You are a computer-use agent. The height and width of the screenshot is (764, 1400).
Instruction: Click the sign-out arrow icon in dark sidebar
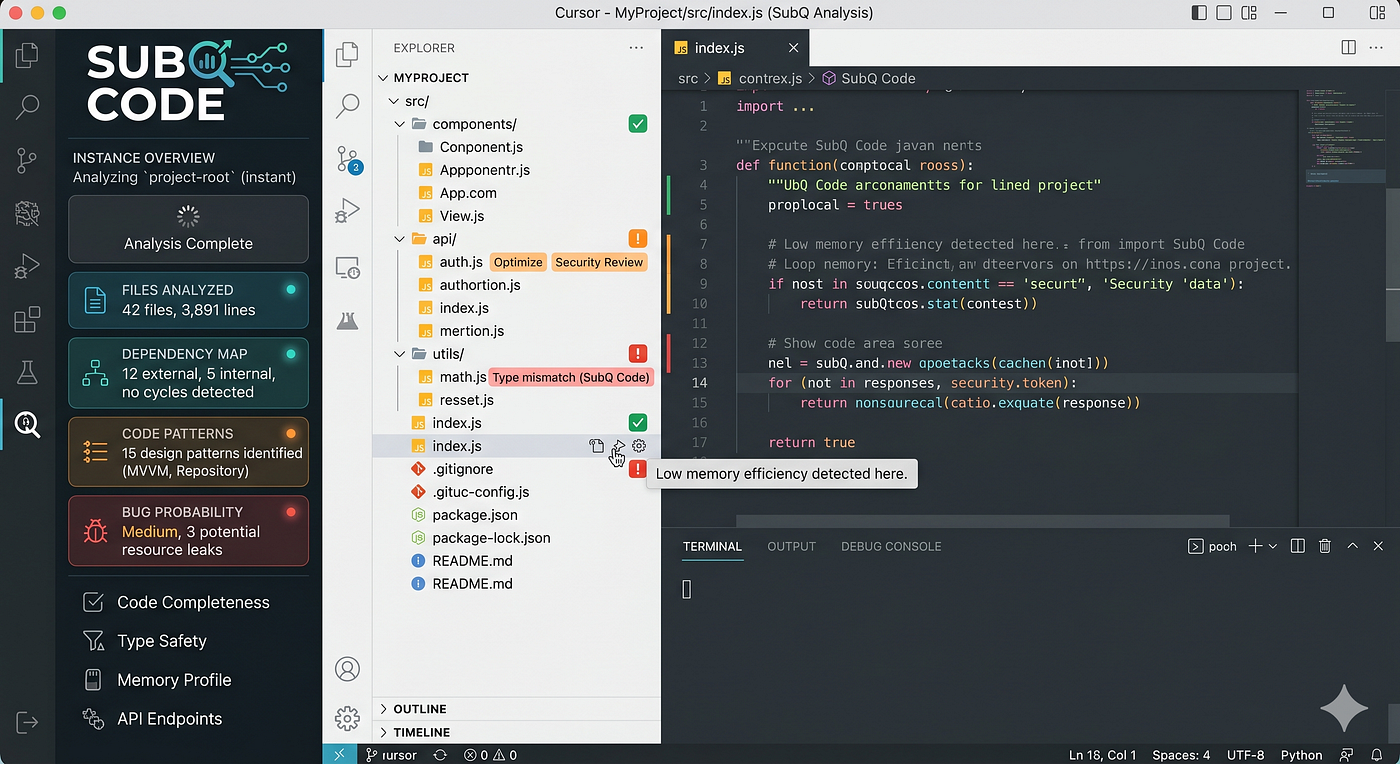pyautogui.click(x=27, y=722)
